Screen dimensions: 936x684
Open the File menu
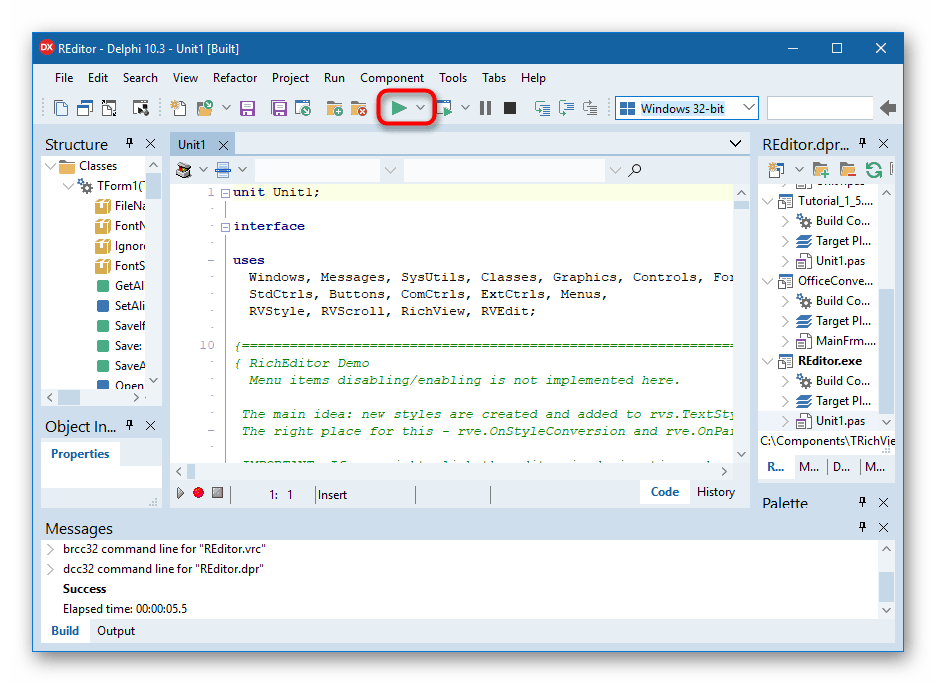pyautogui.click(x=64, y=78)
